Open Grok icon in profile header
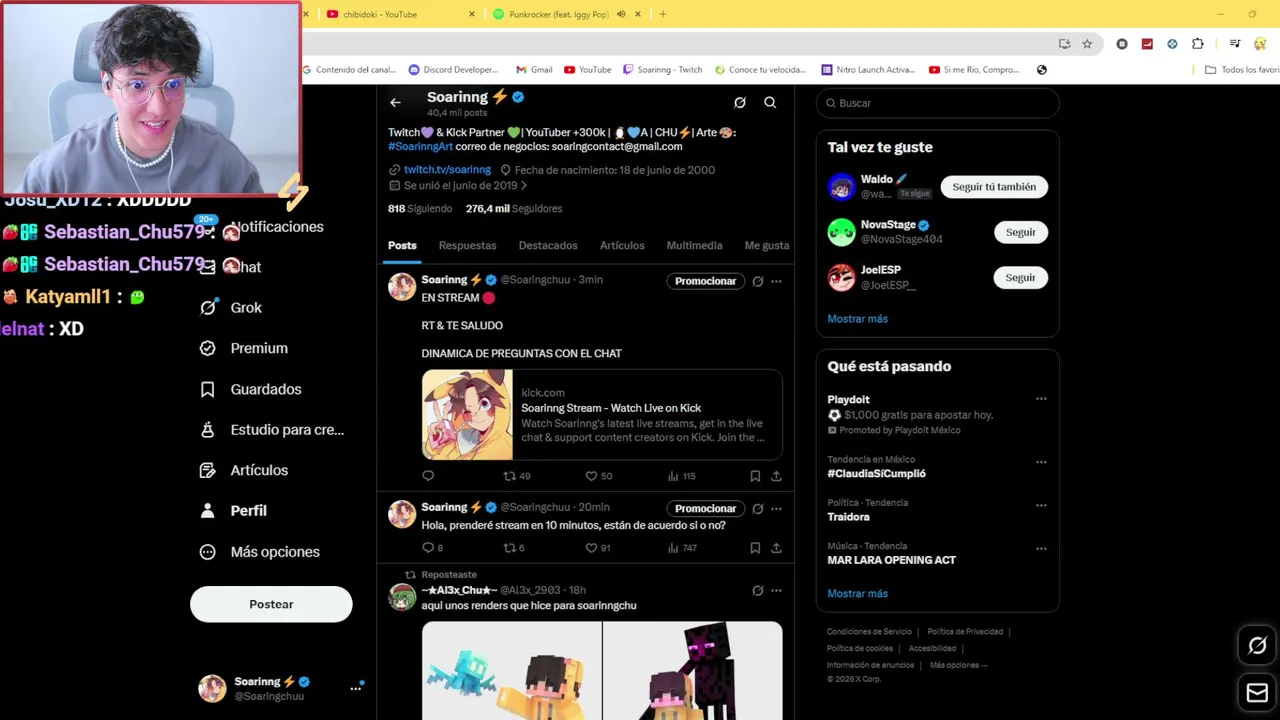 [740, 102]
